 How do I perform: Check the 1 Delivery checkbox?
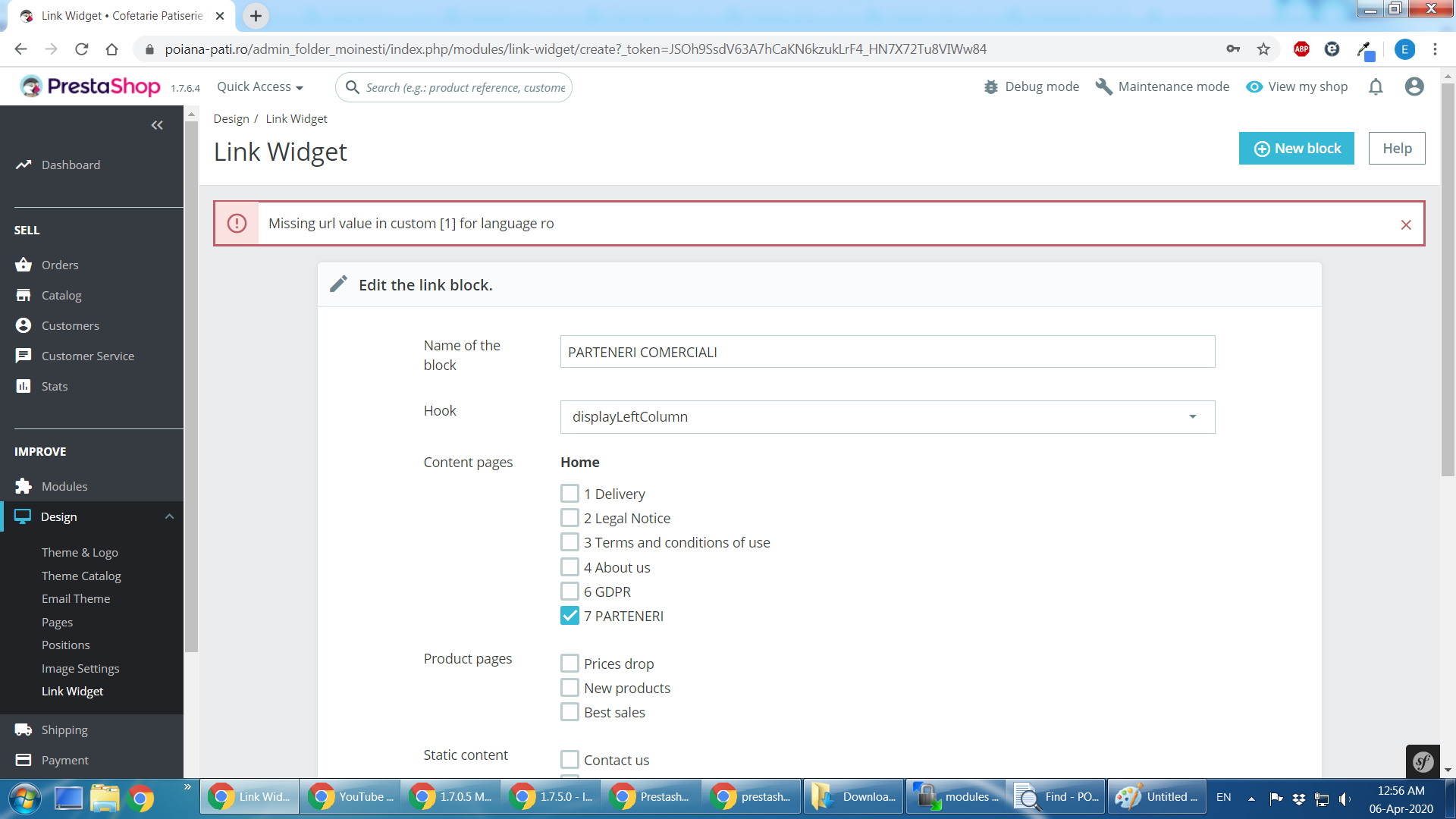coord(570,494)
